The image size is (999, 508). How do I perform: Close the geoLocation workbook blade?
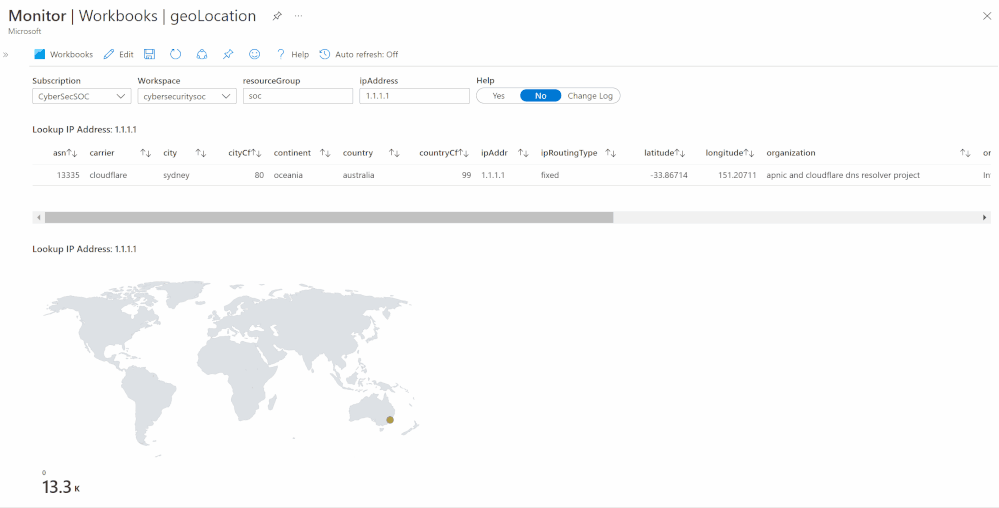click(987, 17)
